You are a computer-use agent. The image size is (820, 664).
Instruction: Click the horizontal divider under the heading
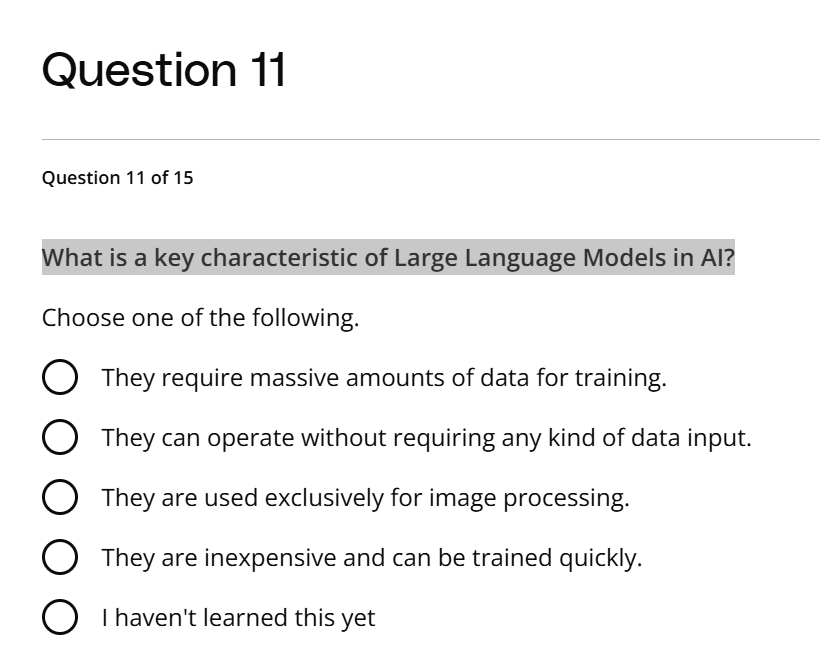coord(430,139)
